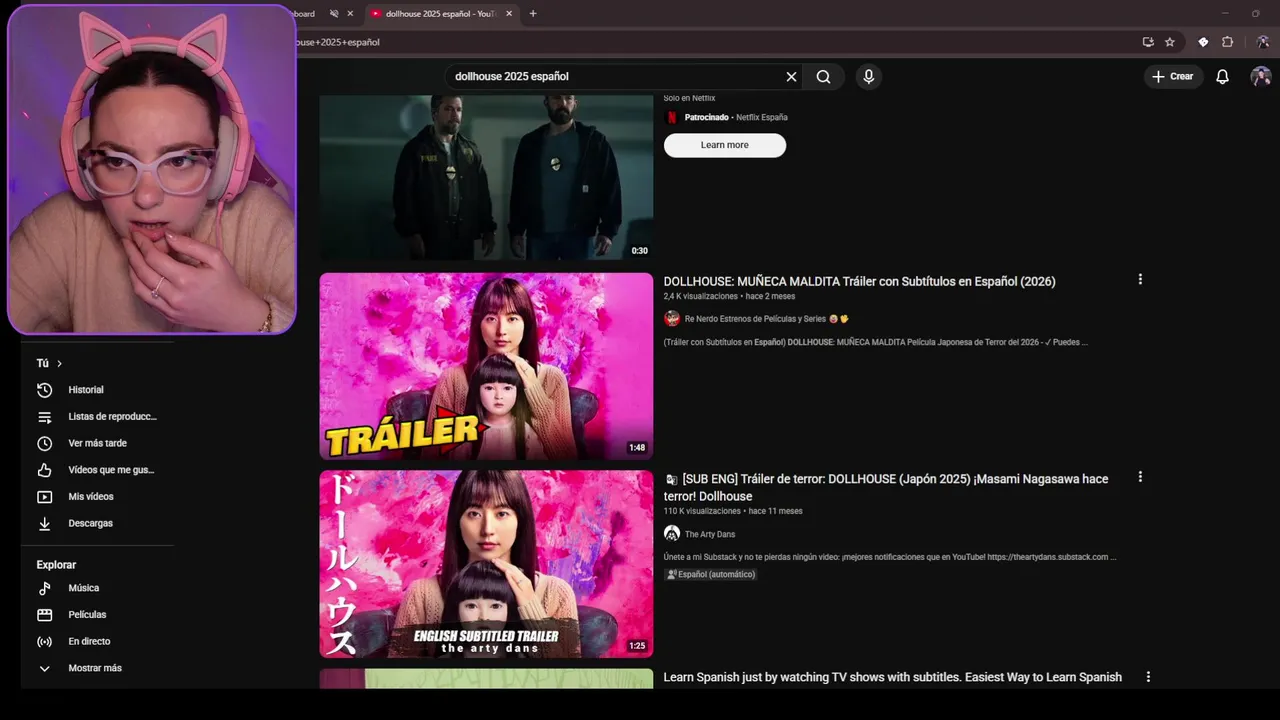
Task: Click the magnifying glass search button
Action: pos(823,77)
